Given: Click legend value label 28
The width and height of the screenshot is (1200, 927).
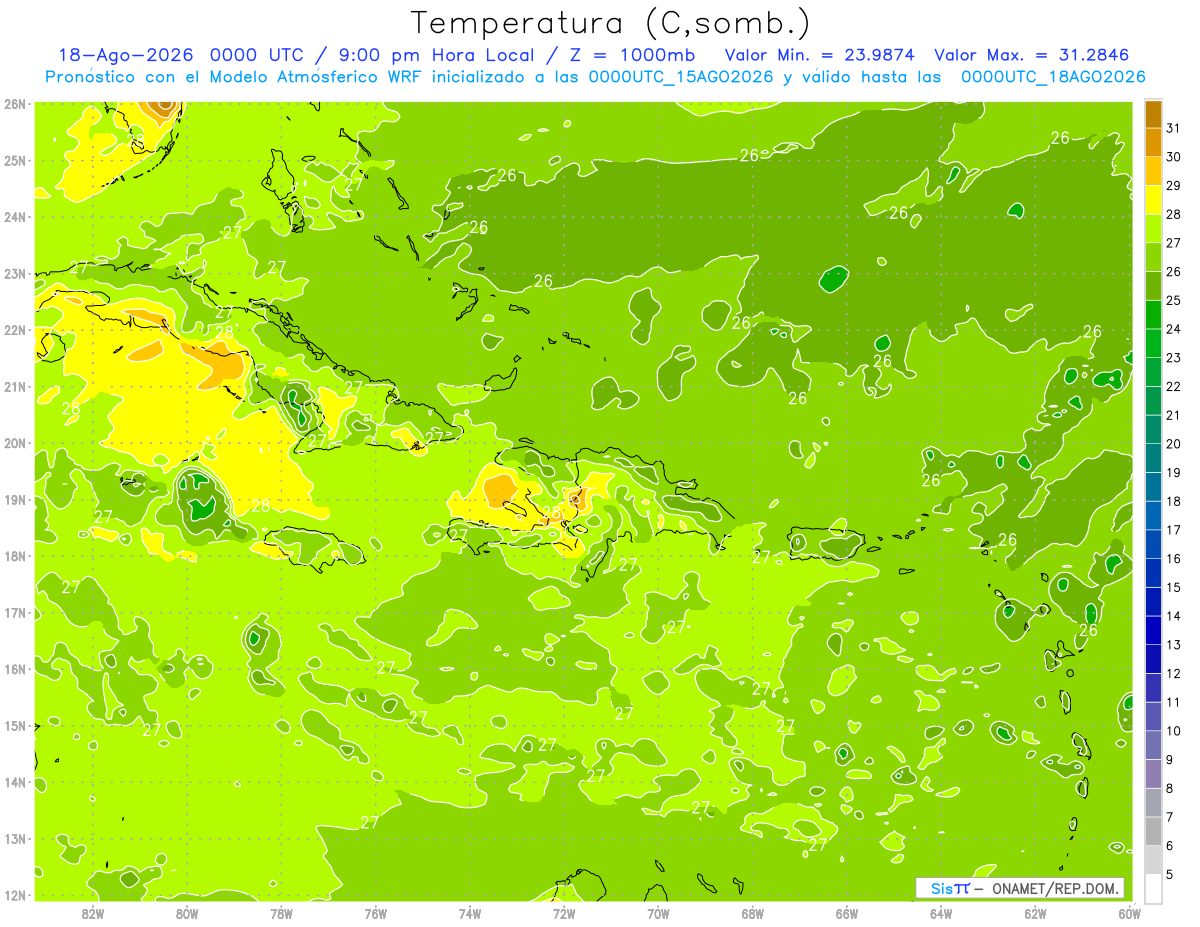Looking at the screenshot, I should (x=1173, y=214).
